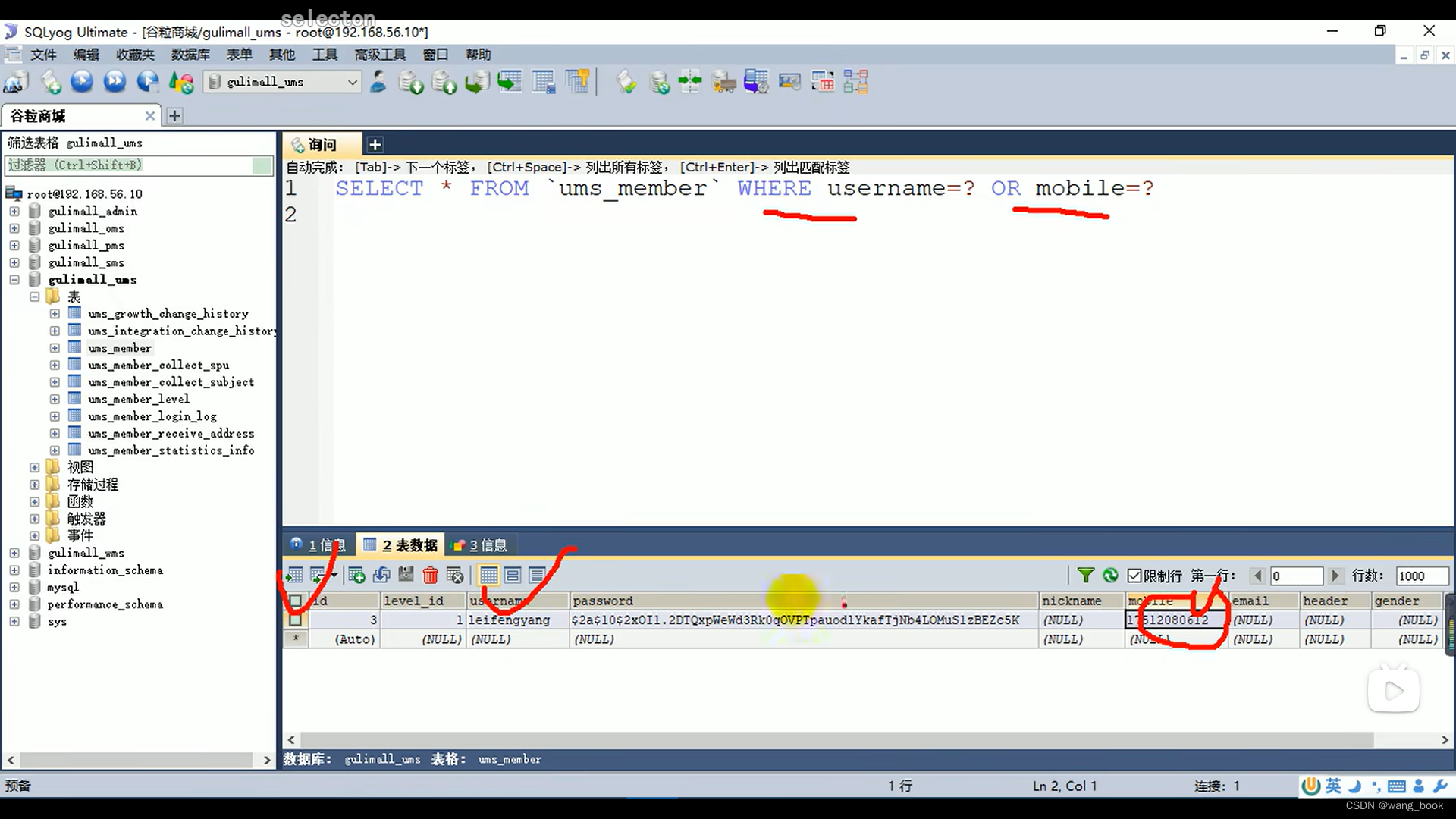Open the 数据库 menu
The width and height of the screenshot is (1456, 819).
coord(190,55)
